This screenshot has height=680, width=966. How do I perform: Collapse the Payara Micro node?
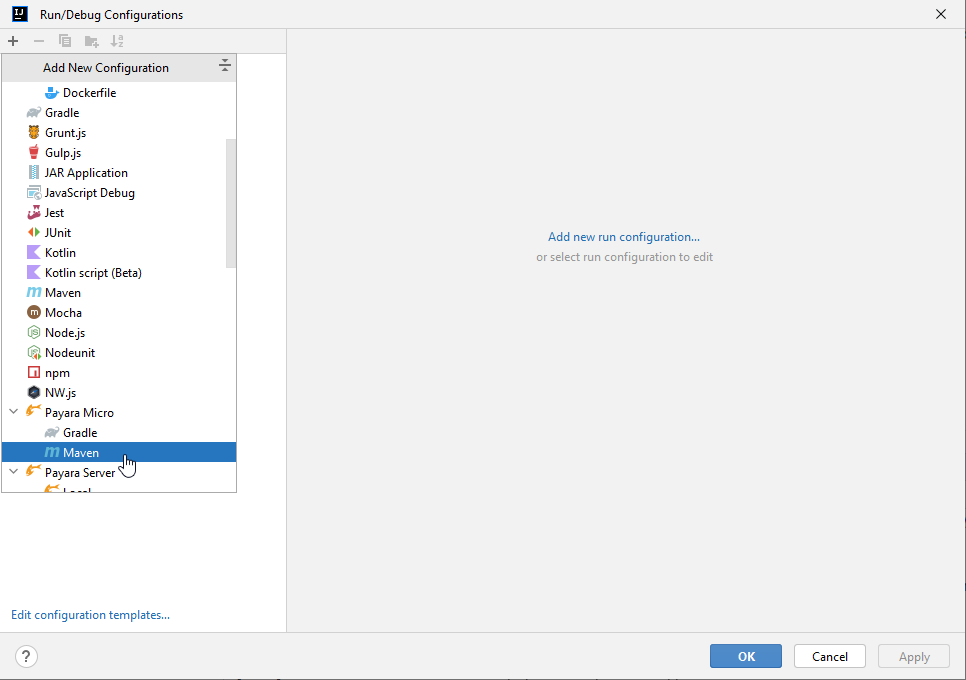[x=13, y=412]
